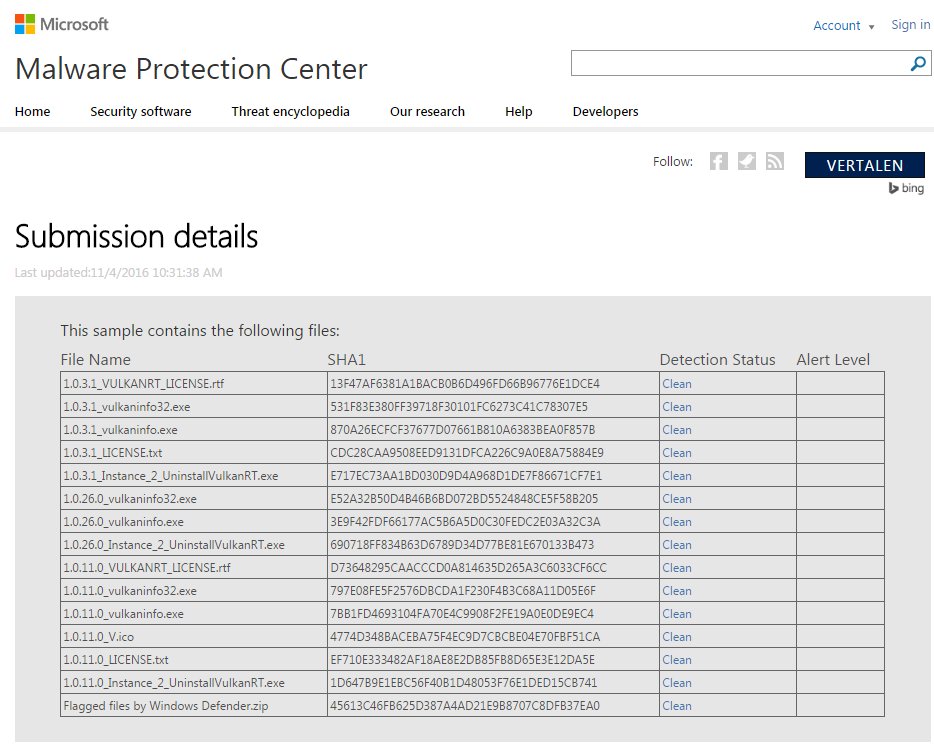Click Clean for 1.0.3.1_VULKANRT_LICENSE.rtf
Viewport: 934px width, 753px height.
[677, 384]
